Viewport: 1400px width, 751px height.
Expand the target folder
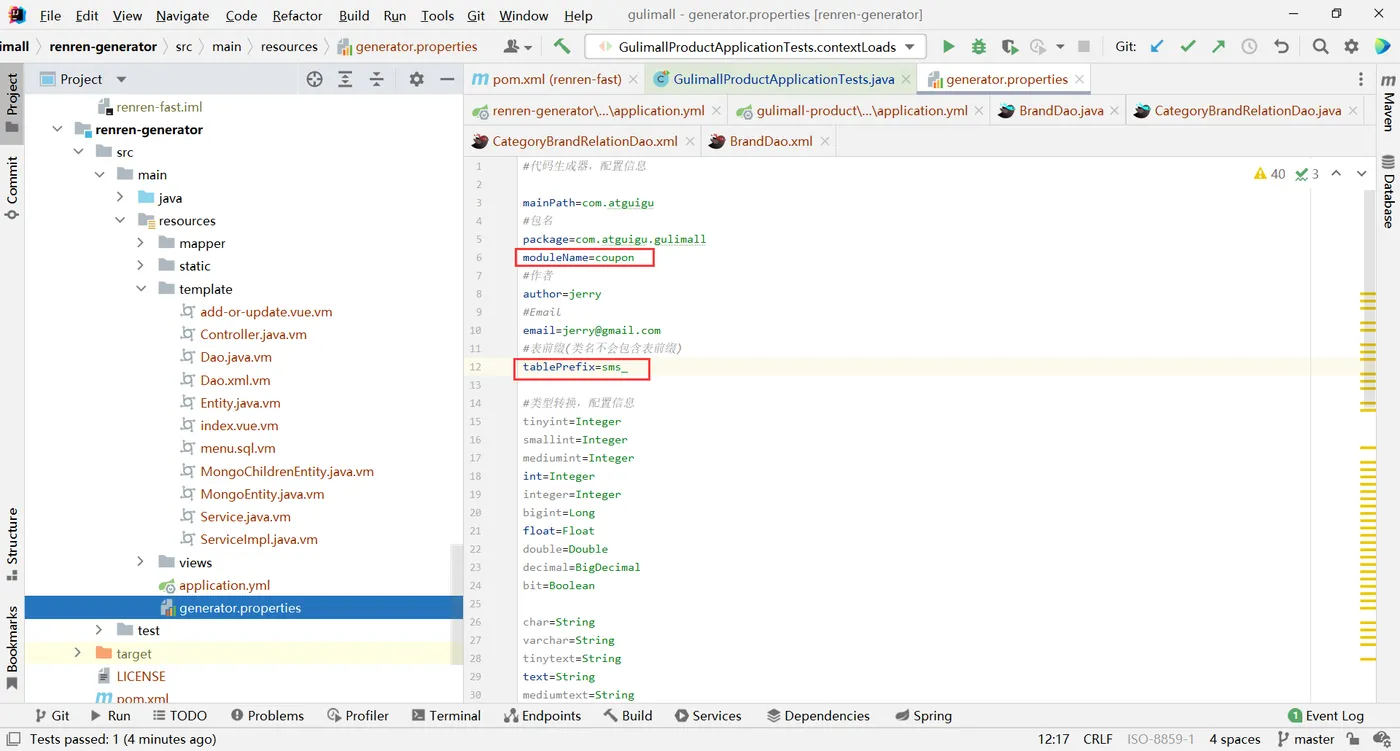(78, 653)
